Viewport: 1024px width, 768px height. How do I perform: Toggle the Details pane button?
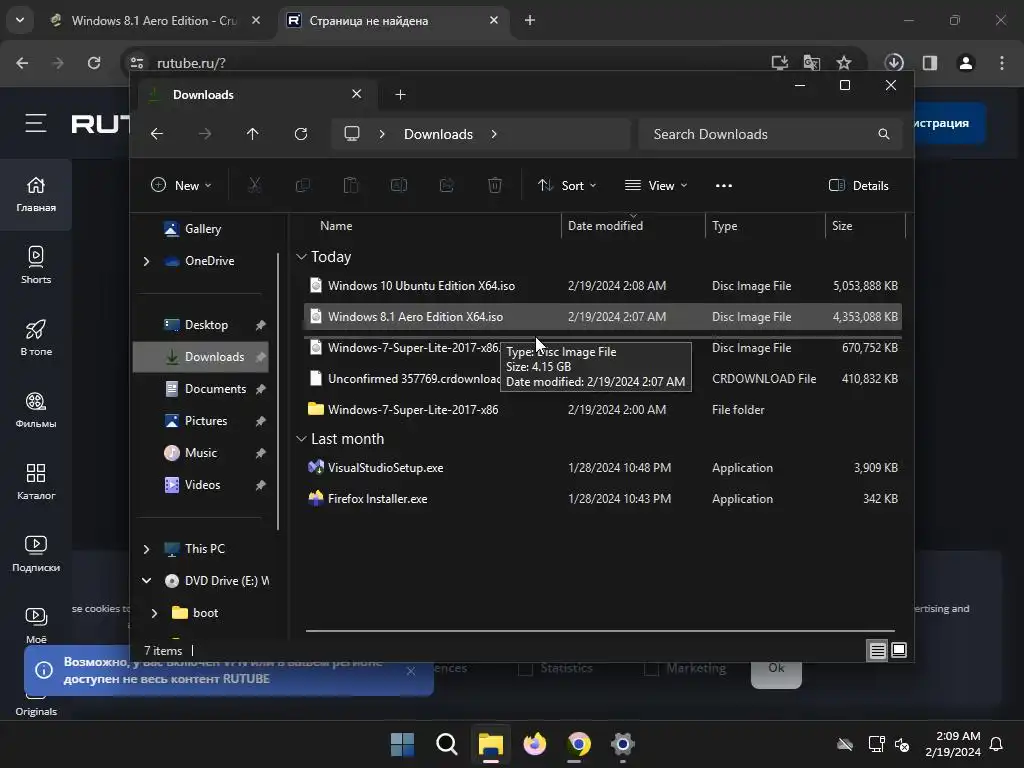pos(859,185)
